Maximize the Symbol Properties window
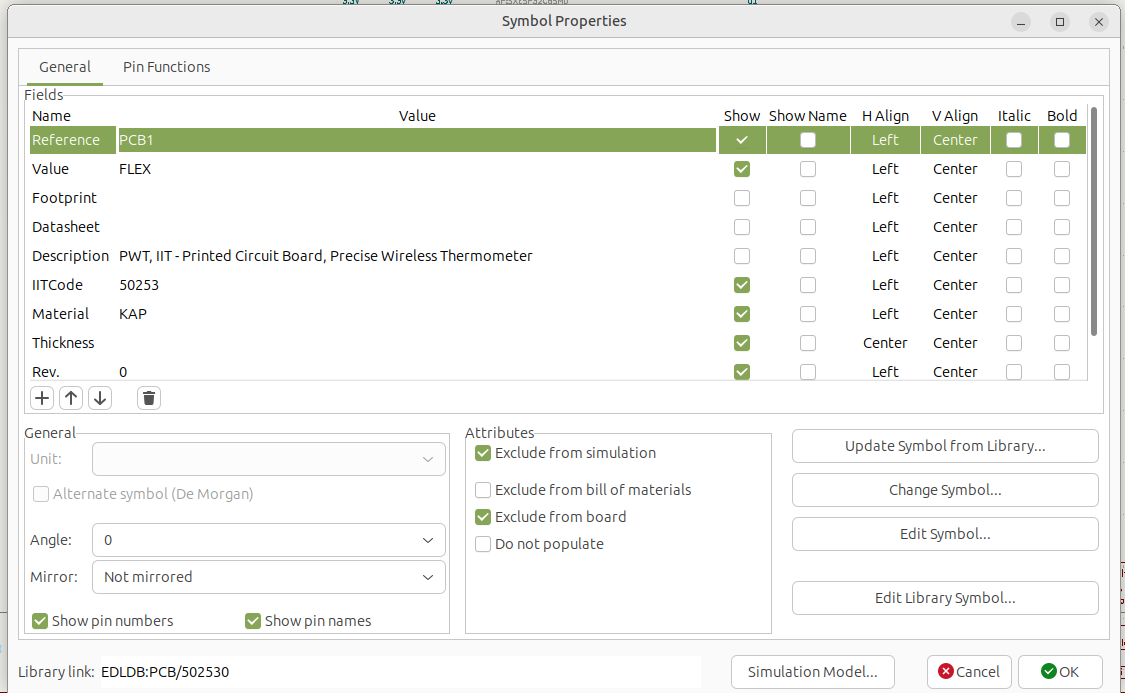Viewport: 1125px width, 693px height. click(x=1060, y=21)
